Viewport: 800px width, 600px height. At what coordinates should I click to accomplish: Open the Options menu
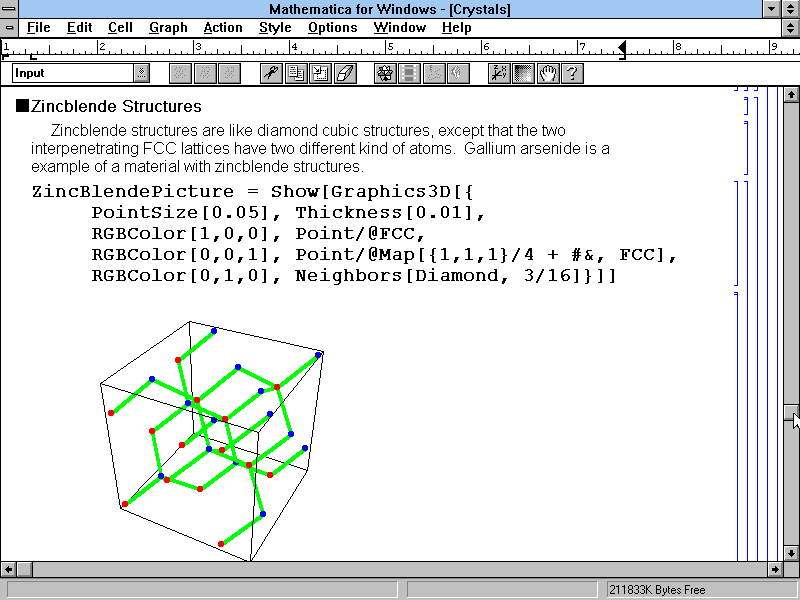333,28
